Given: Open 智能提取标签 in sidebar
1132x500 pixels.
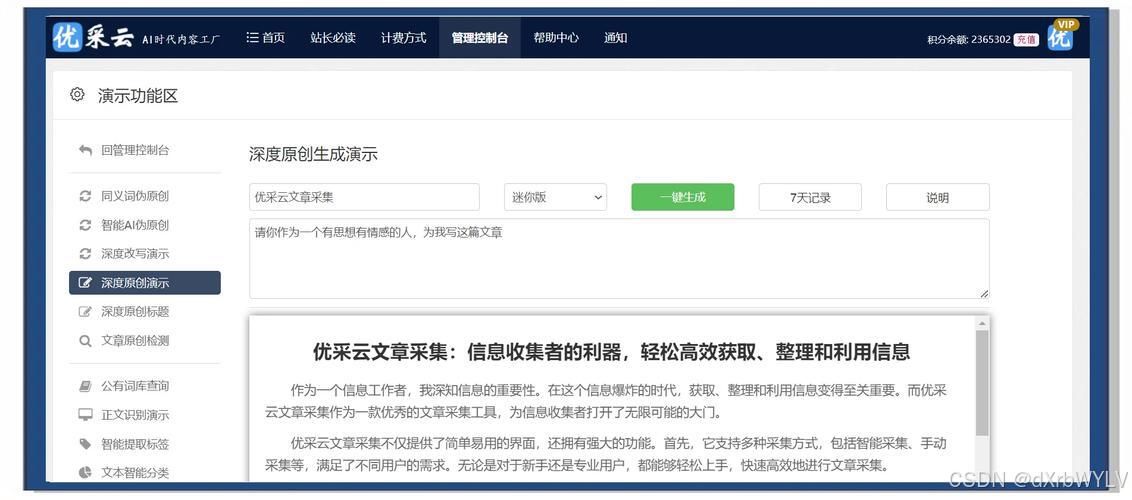Looking at the screenshot, I should coord(135,444).
